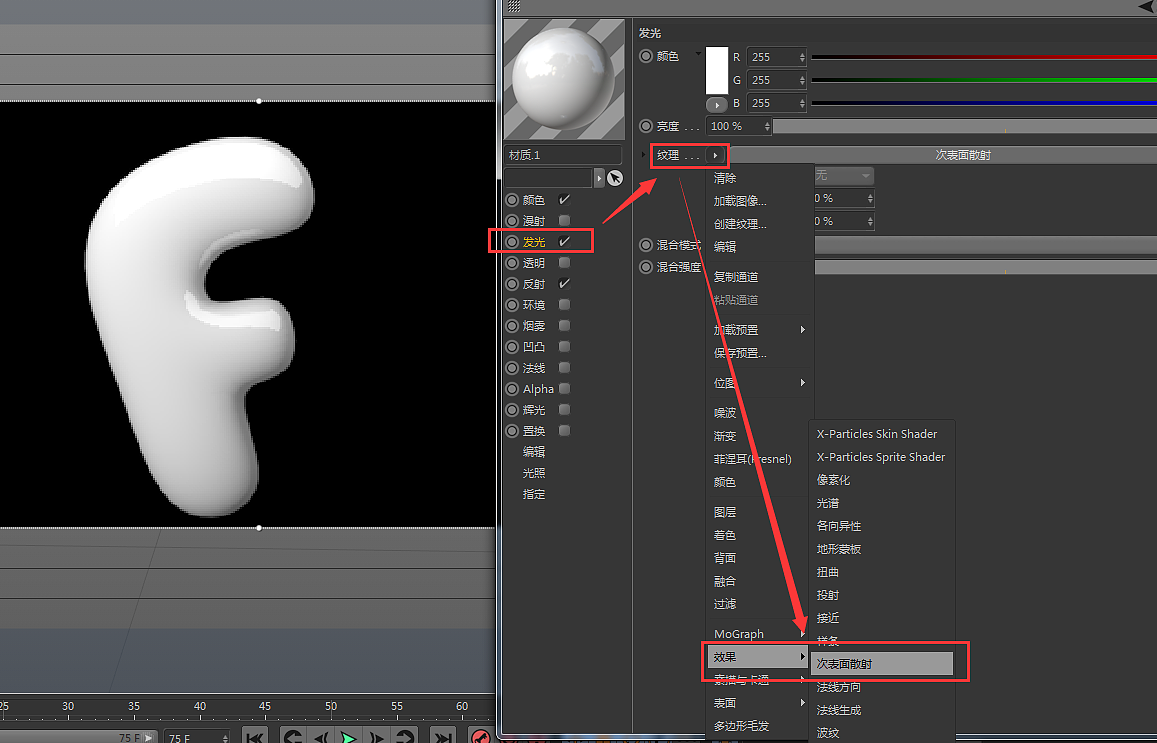1157x743 pixels.
Task: Click the grip icon atop material editor
Action: [514, 6]
